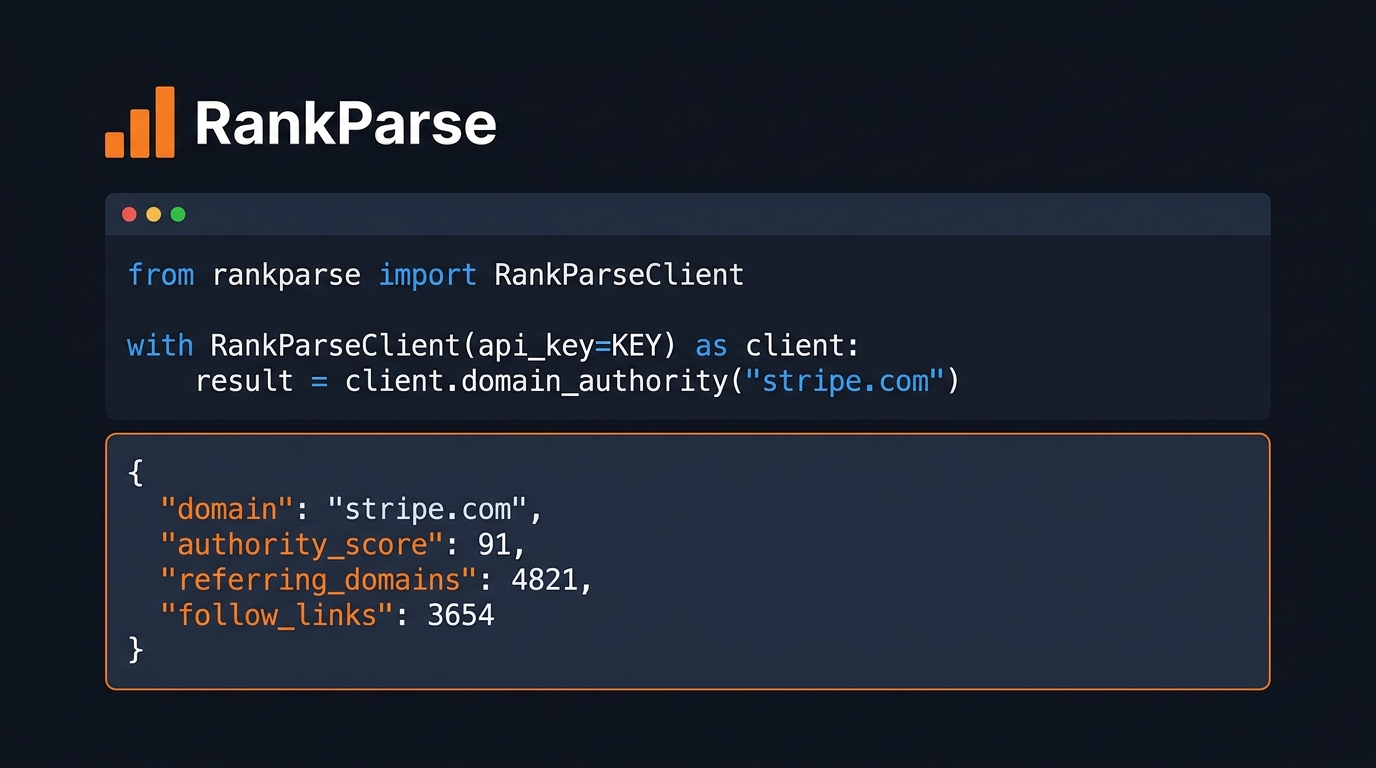Click the line "result = client.domain_authority(...)"
The image size is (1376, 768).
coord(577,381)
